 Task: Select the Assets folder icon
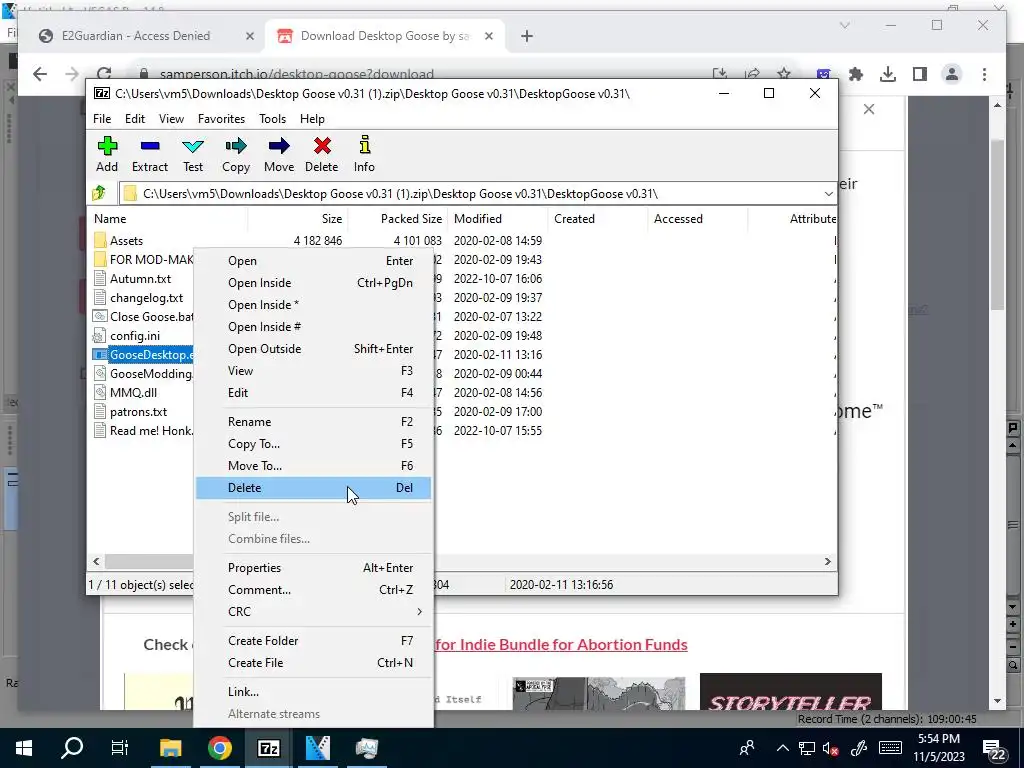pos(100,240)
